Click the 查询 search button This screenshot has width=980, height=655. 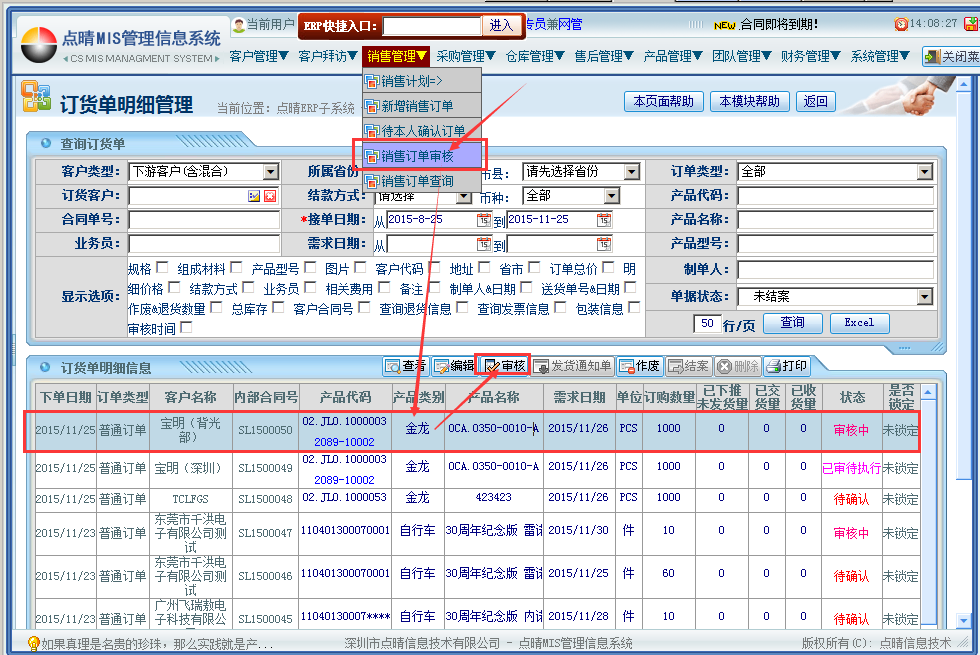793,323
